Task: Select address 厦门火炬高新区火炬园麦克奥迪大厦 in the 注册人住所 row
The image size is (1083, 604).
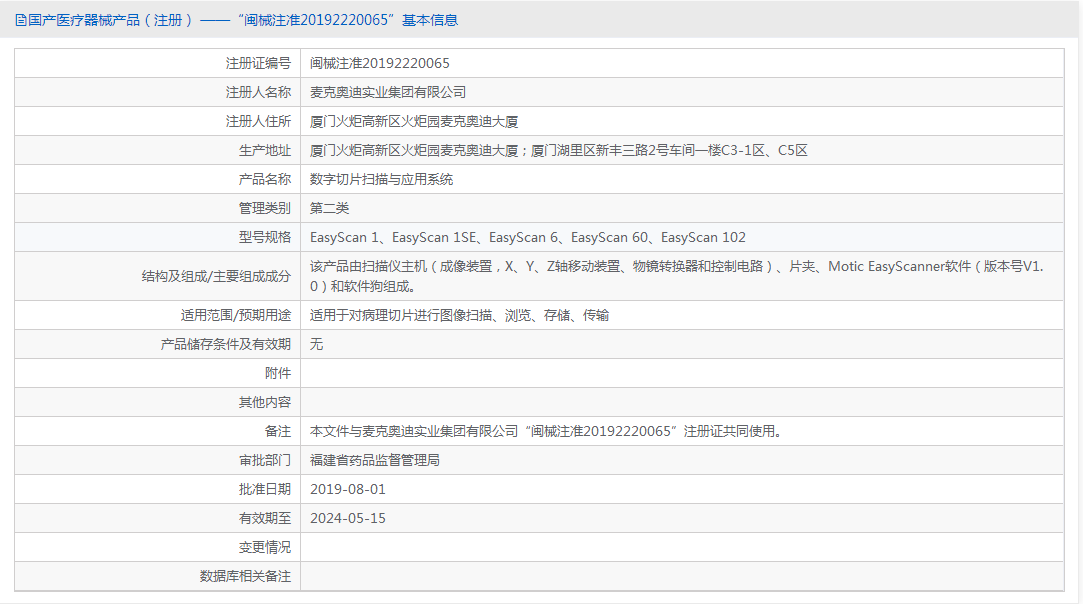Action: coord(414,122)
